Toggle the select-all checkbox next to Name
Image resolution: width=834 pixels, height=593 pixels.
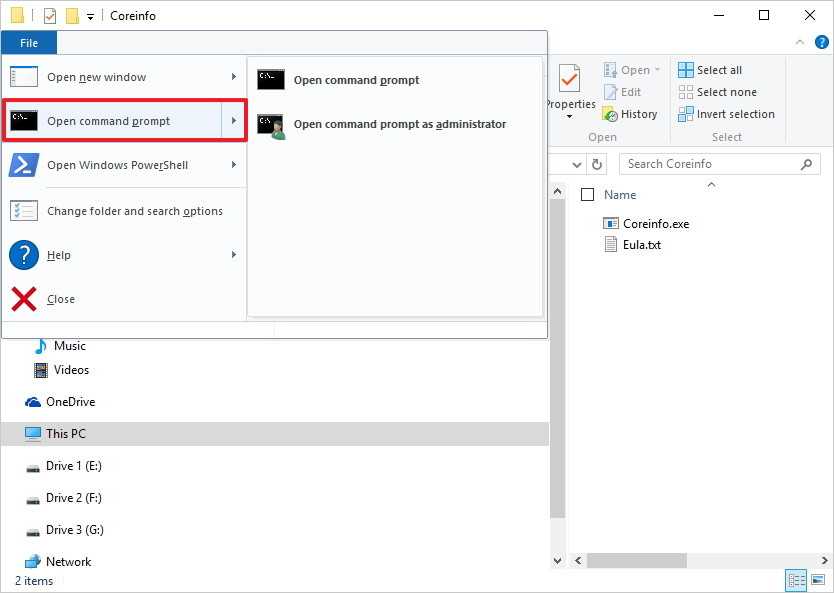click(588, 195)
